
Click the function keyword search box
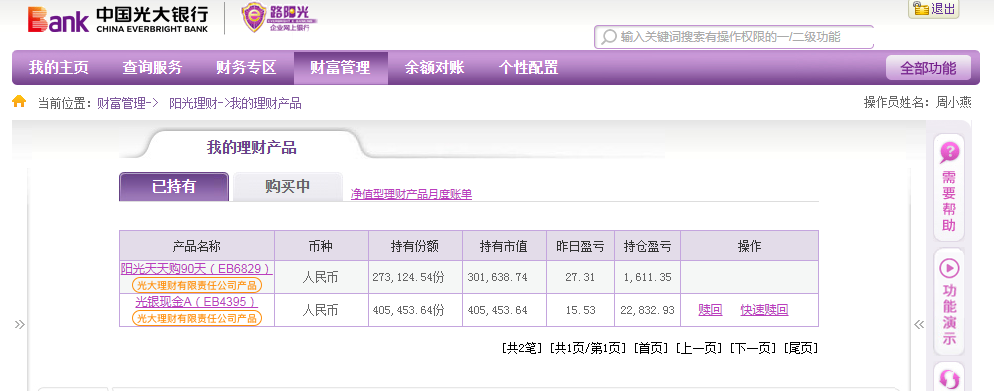[x=734, y=37]
